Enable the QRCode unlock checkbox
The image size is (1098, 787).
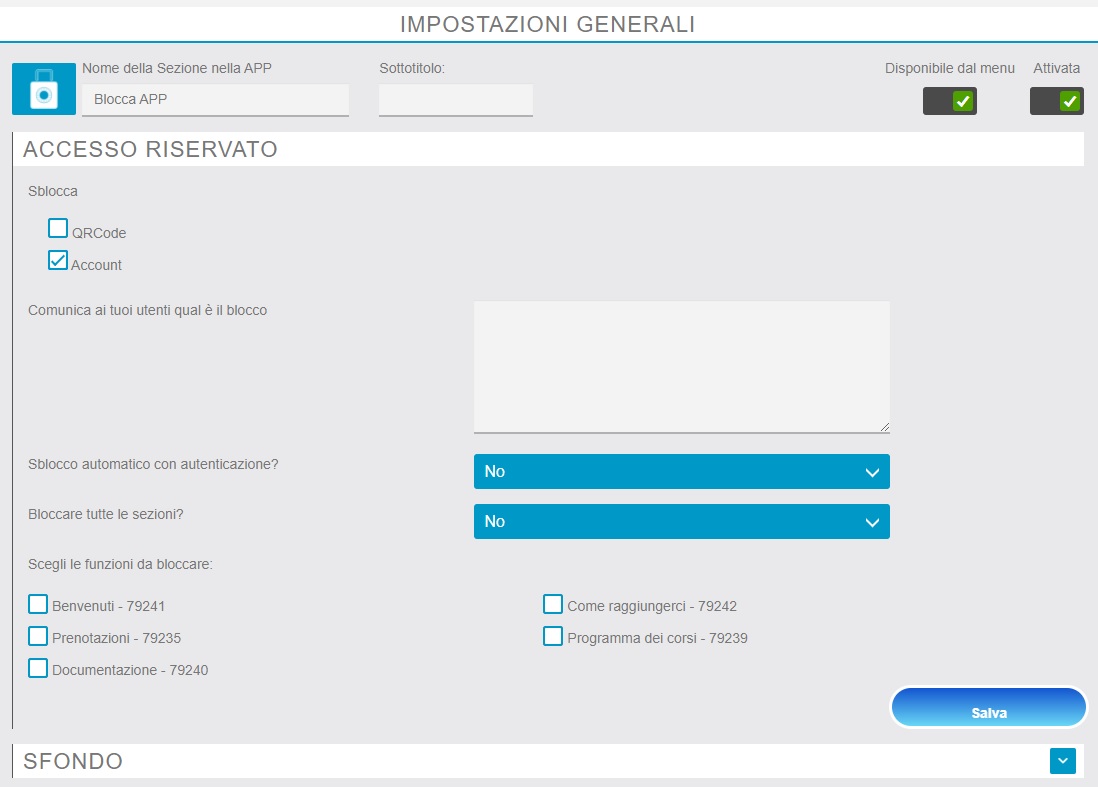tap(59, 229)
